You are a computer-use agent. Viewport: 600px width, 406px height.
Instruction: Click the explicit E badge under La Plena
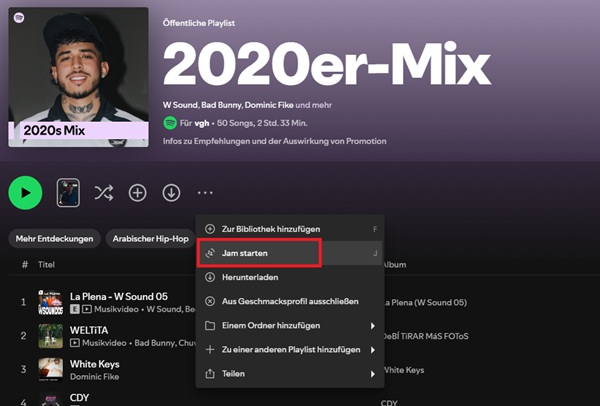75,309
